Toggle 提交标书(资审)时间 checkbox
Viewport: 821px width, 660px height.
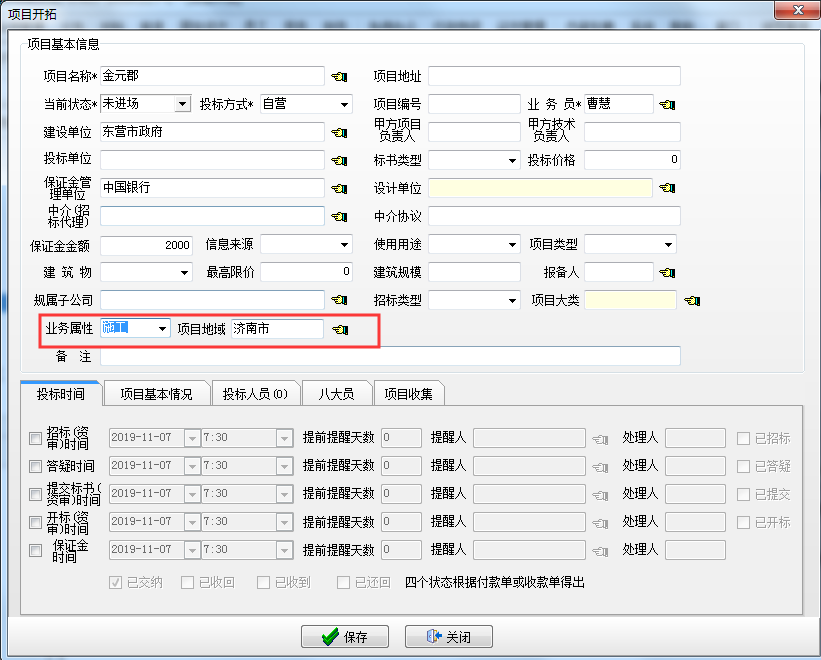35,494
